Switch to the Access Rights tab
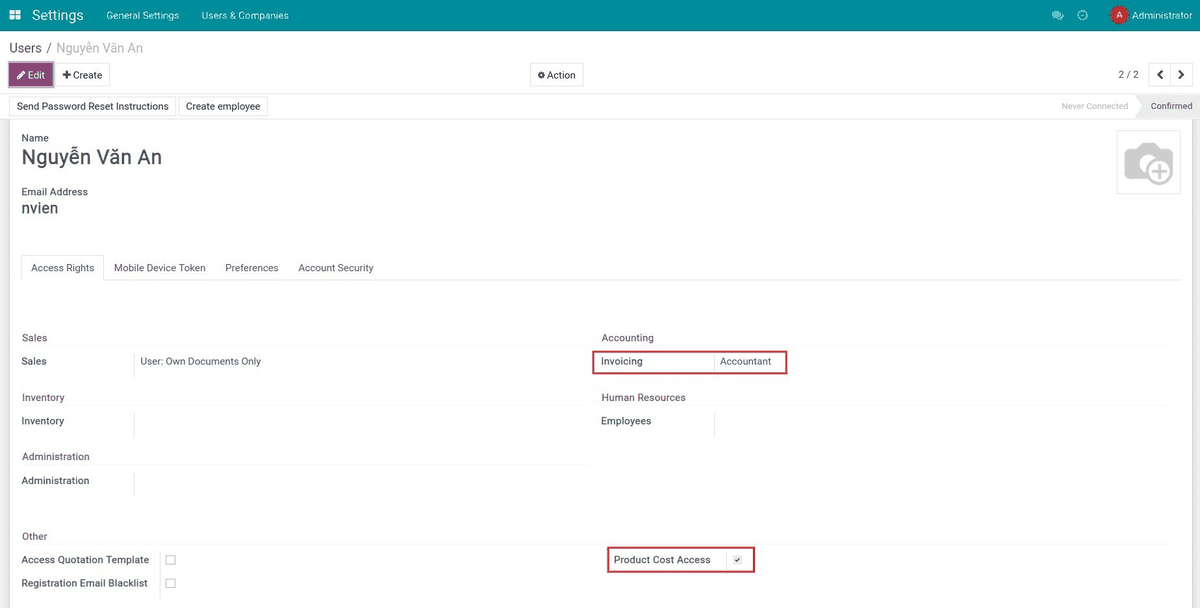The width and height of the screenshot is (1200, 608). coord(63,268)
